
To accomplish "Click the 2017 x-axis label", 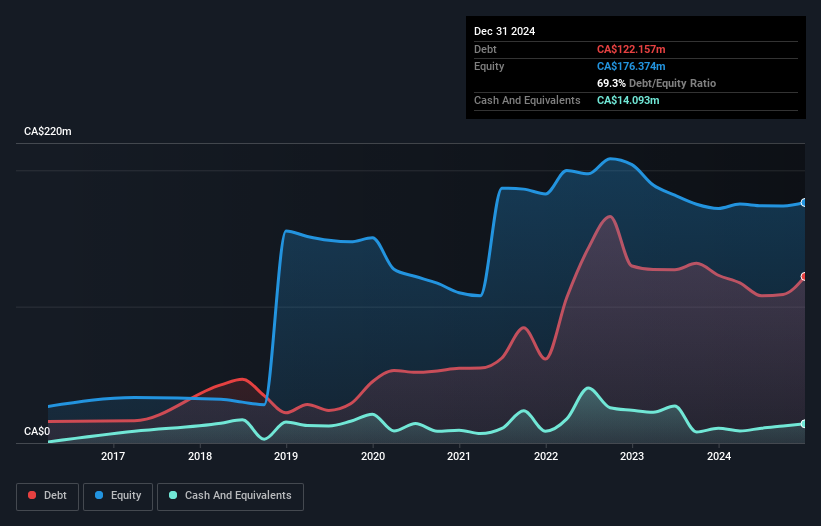I will pyautogui.click(x=113, y=456).
